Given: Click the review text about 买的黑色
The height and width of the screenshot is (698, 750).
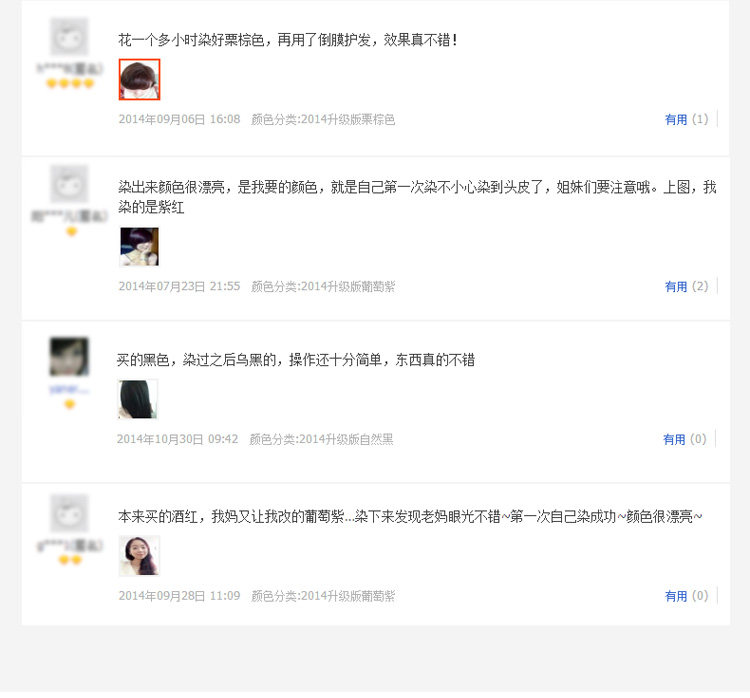Looking at the screenshot, I should tap(296, 359).
